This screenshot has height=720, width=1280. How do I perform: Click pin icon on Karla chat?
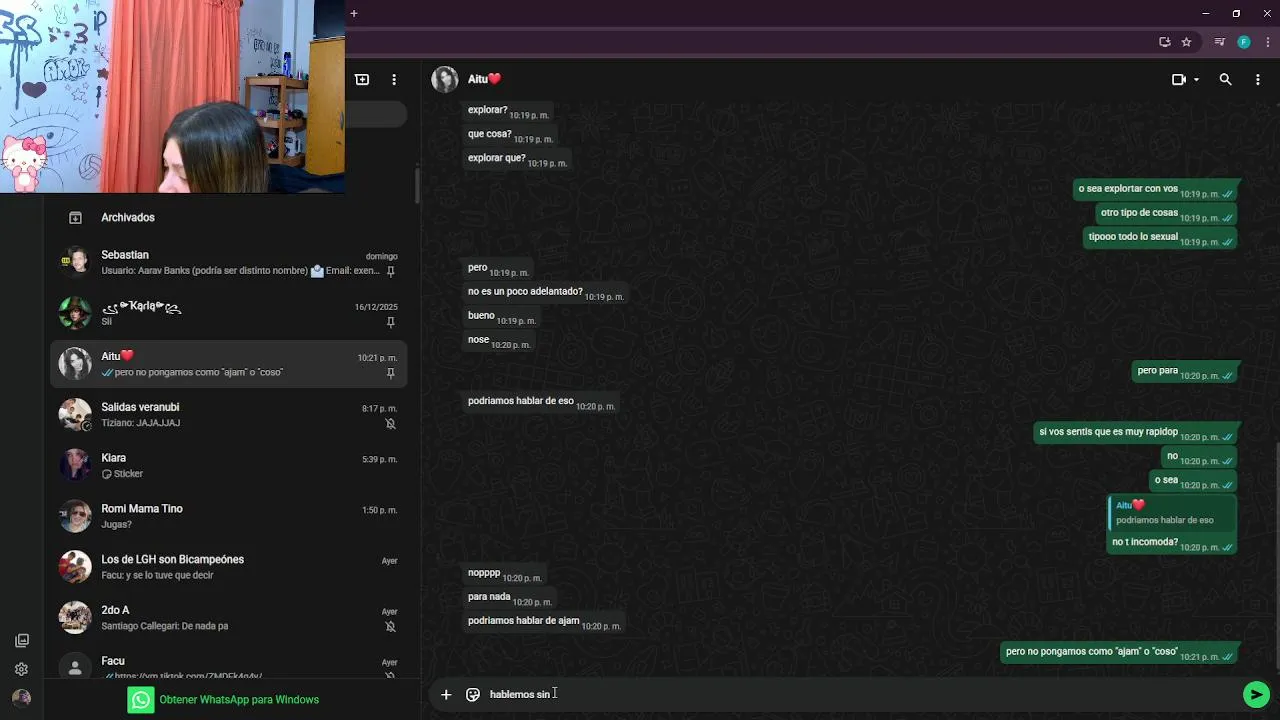[x=391, y=322]
